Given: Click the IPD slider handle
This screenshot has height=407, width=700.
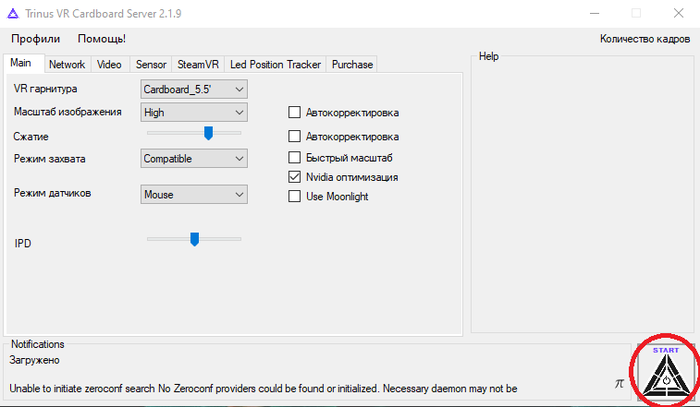Looking at the screenshot, I should pos(195,239).
